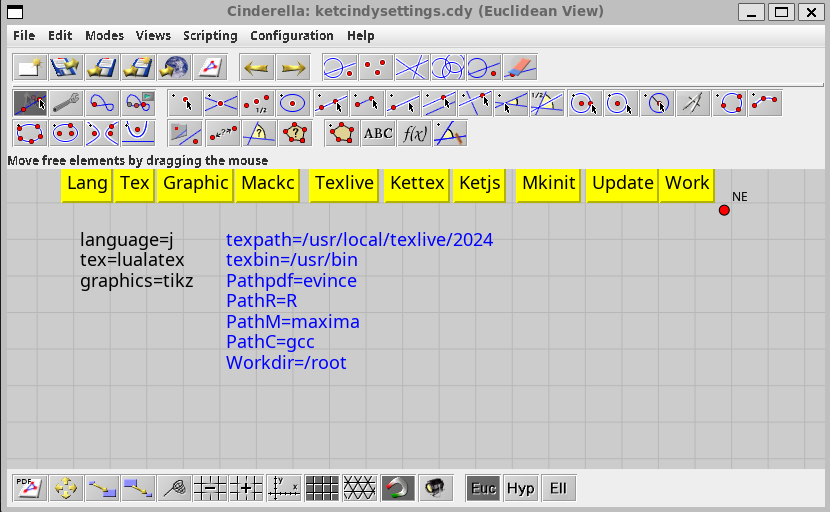
Task: Click the red NE point
Action: click(x=724, y=210)
